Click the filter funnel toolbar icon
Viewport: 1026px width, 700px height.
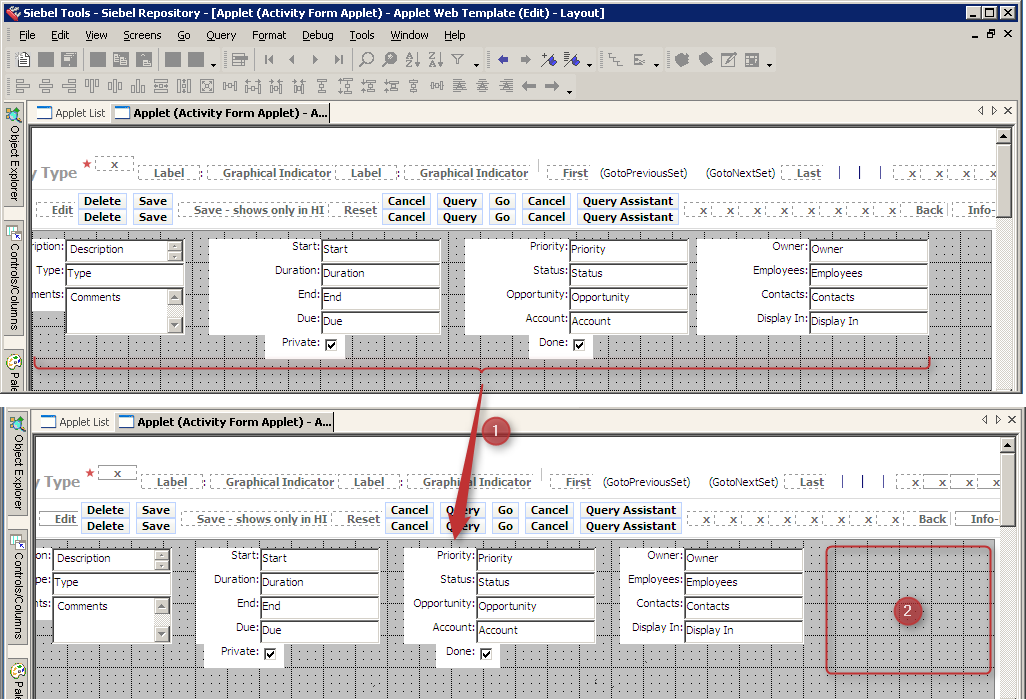[x=457, y=60]
